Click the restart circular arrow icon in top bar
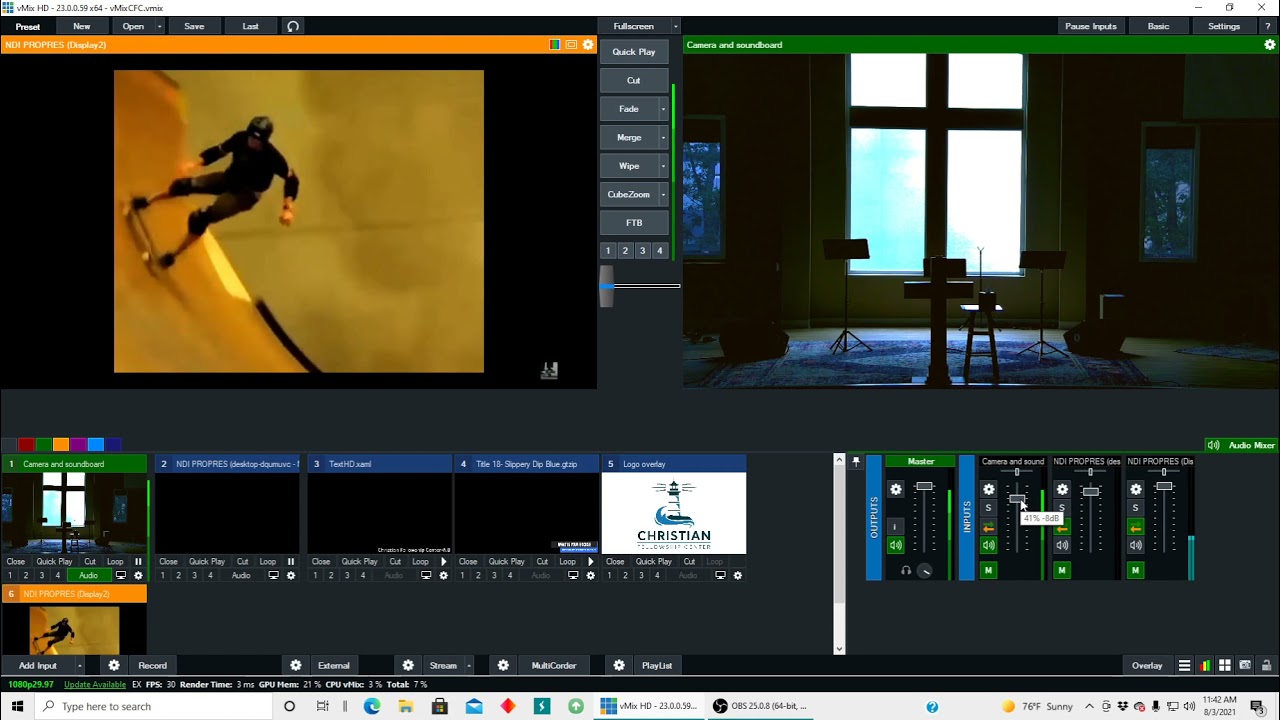 click(x=293, y=26)
